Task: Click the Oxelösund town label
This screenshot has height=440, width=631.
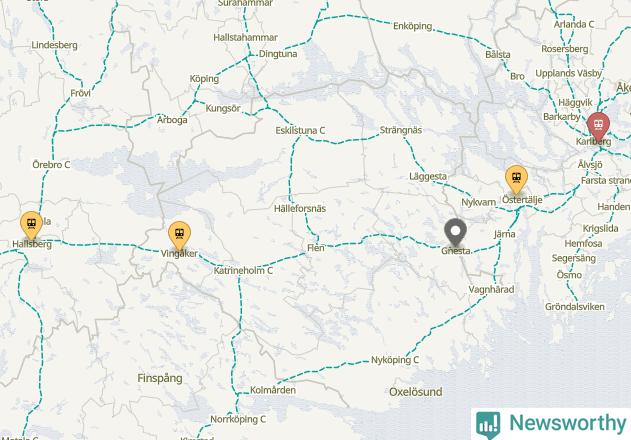Action: pyautogui.click(x=416, y=392)
